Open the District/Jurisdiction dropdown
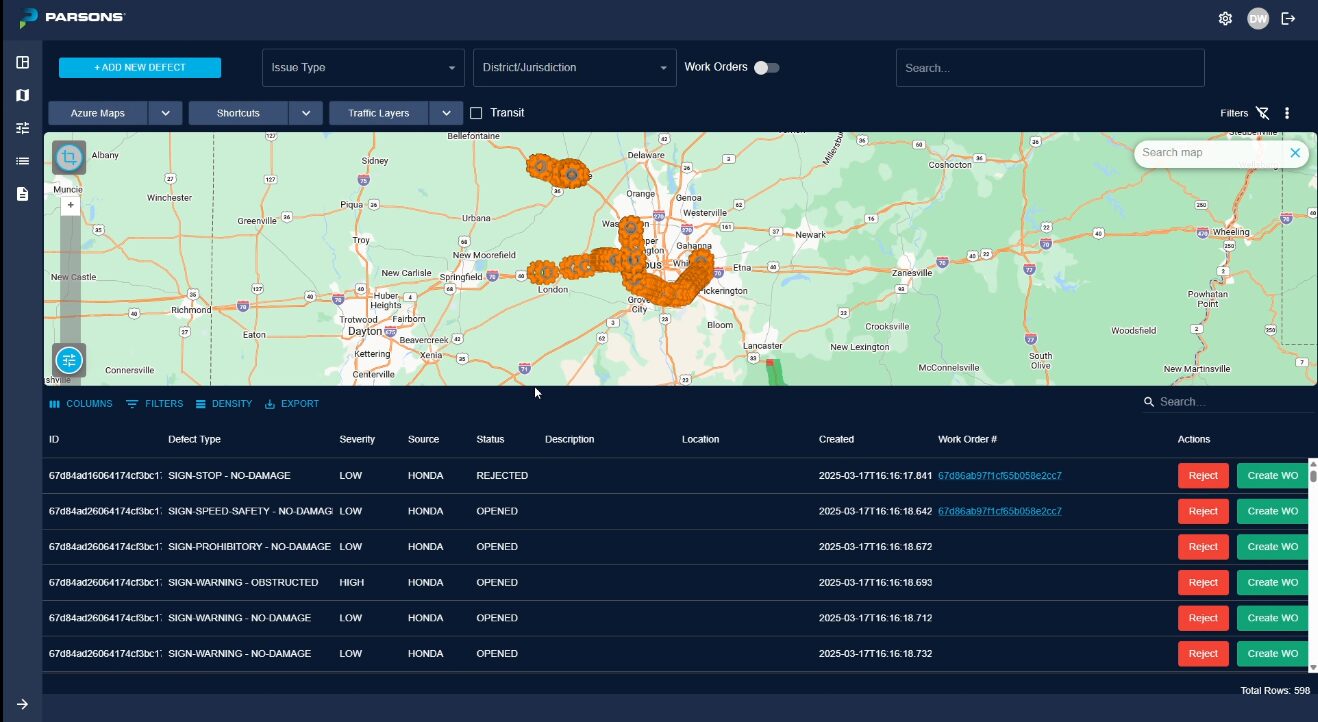The width and height of the screenshot is (1318, 722). click(574, 68)
